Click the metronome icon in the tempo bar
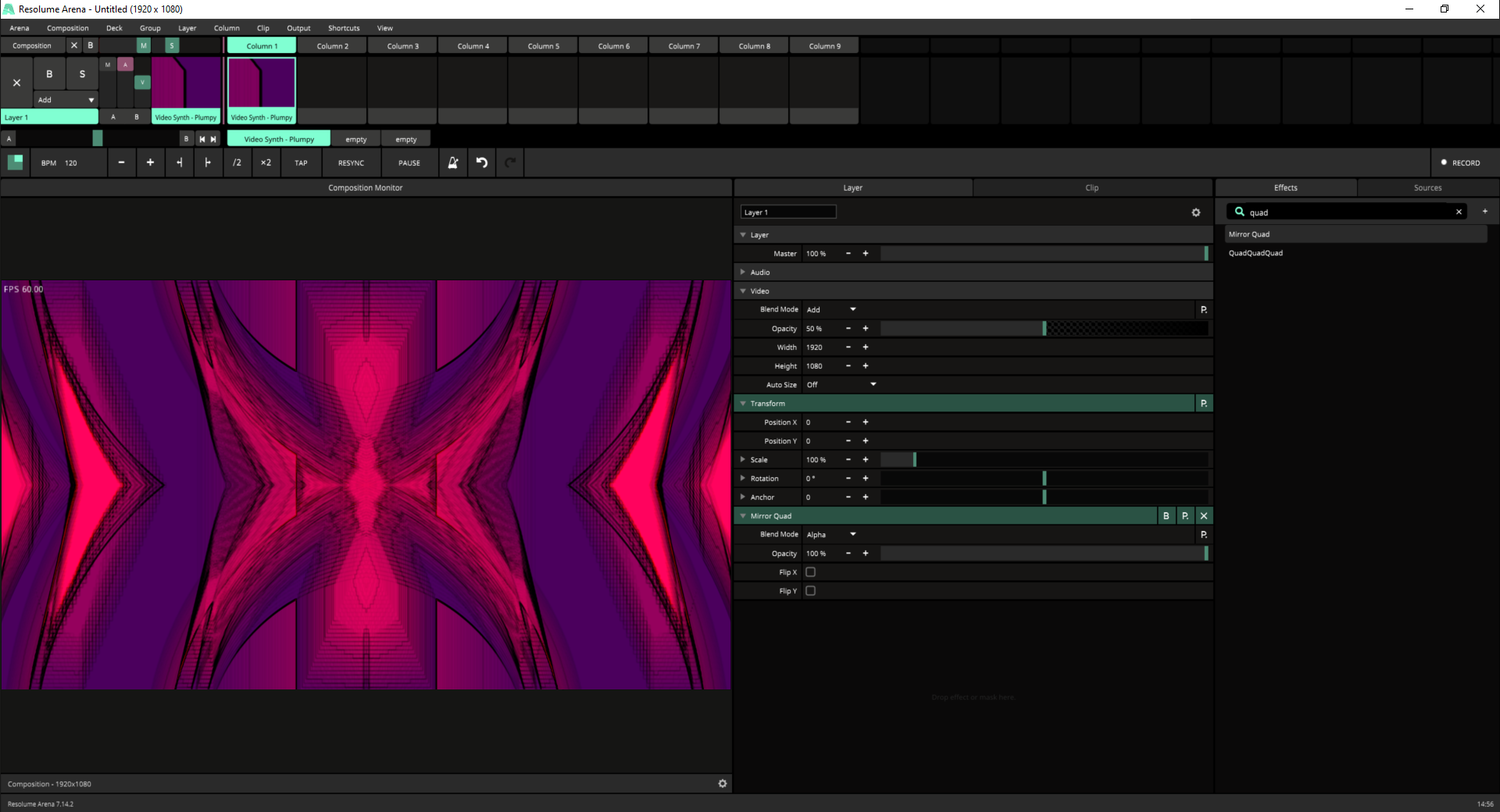This screenshot has height=812, width=1500. [452, 162]
